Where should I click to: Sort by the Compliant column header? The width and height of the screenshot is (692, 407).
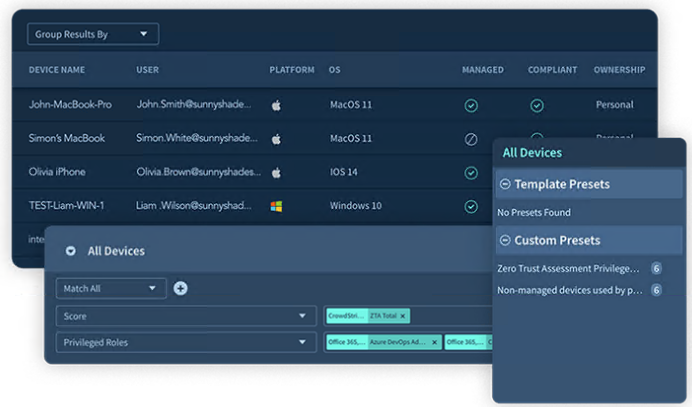[552, 70]
